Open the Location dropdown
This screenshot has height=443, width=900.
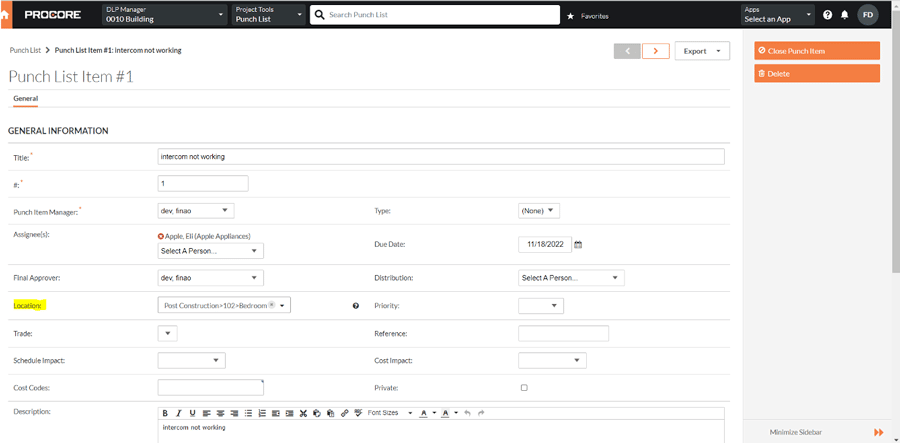[224, 306]
